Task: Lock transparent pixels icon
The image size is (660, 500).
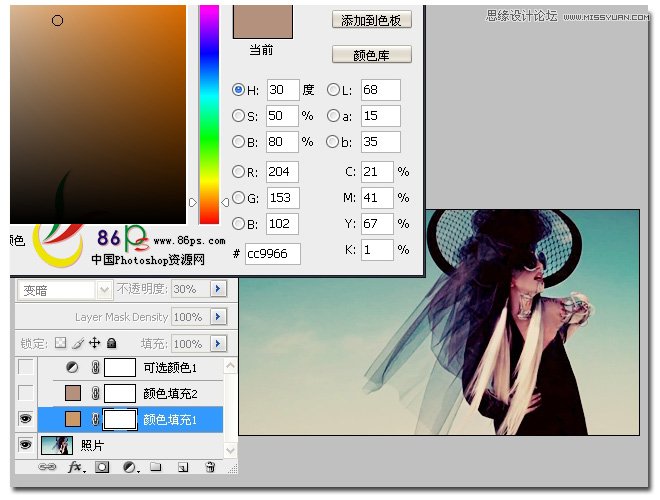Action: 61,343
